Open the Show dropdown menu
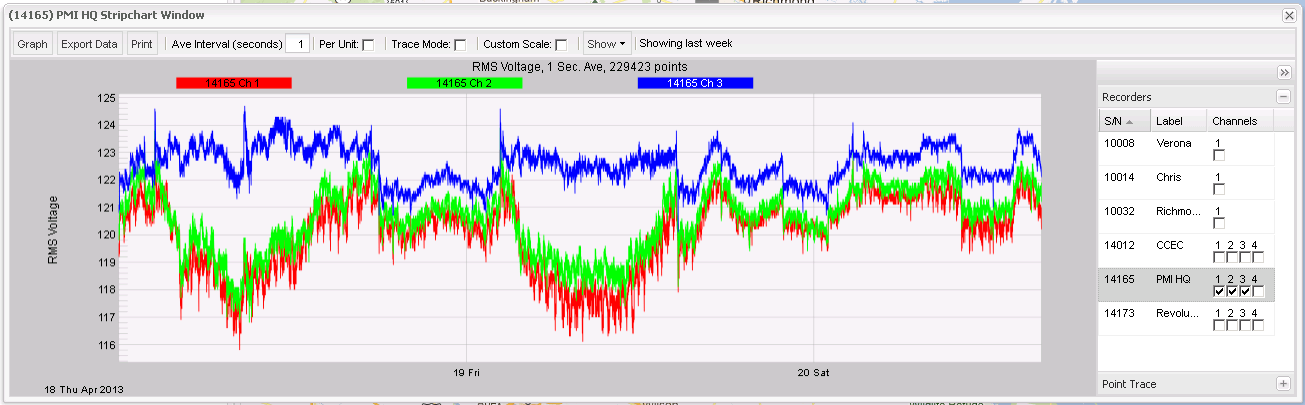 coord(606,44)
